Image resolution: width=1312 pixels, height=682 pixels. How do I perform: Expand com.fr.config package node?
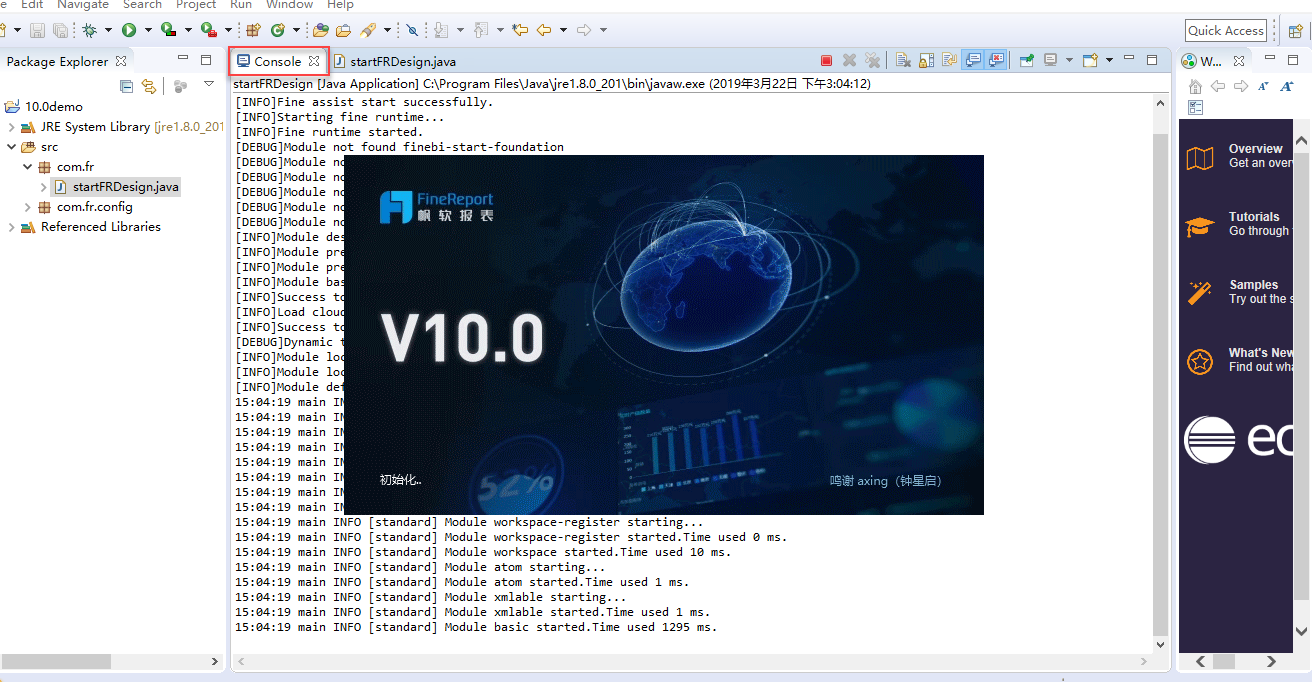tap(28, 207)
